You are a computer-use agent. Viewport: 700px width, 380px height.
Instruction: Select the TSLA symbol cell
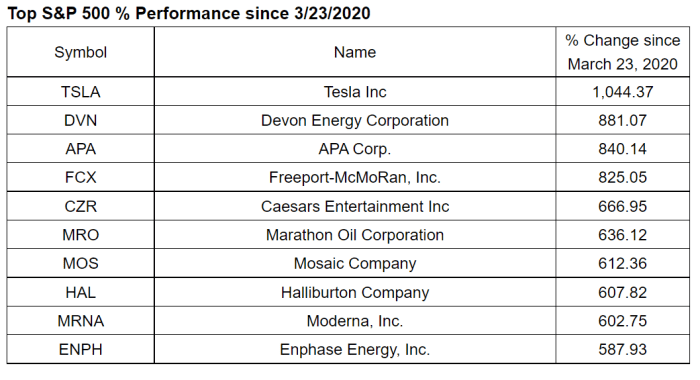[80, 92]
